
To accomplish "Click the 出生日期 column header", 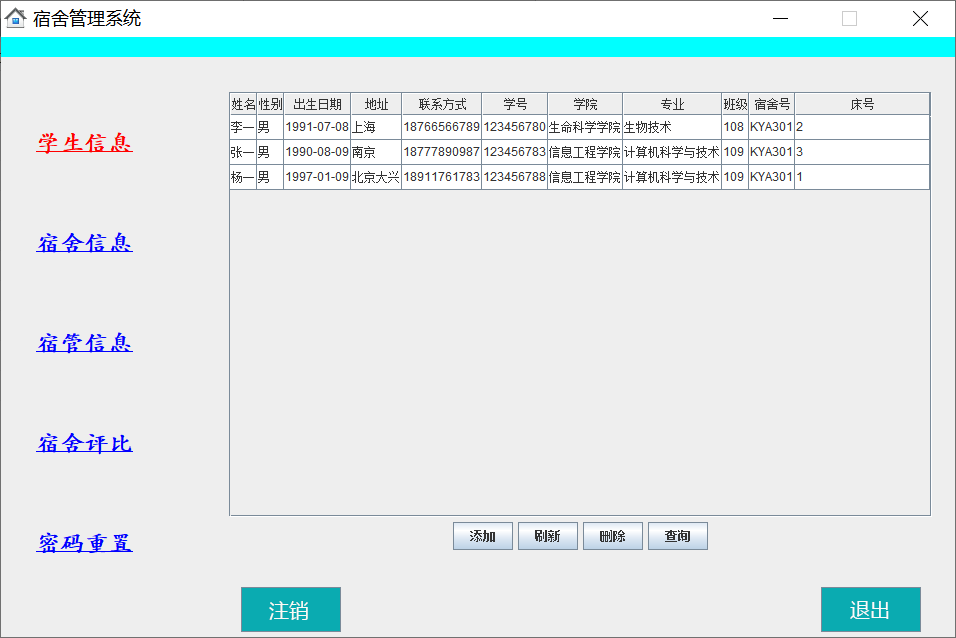I will (x=317, y=104).
